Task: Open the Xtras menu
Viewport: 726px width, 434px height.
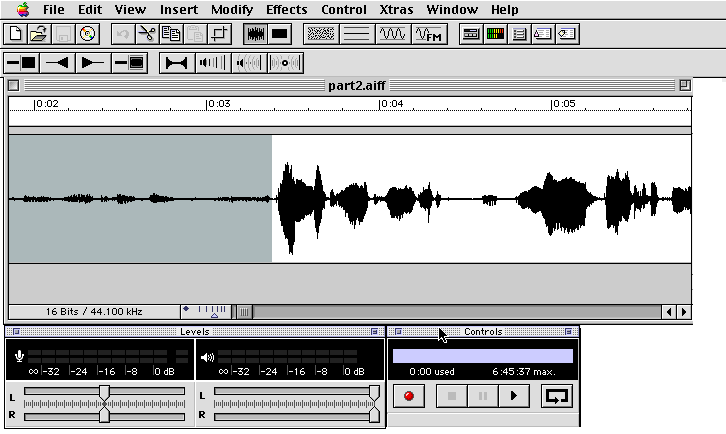Action: pos(396,9)
